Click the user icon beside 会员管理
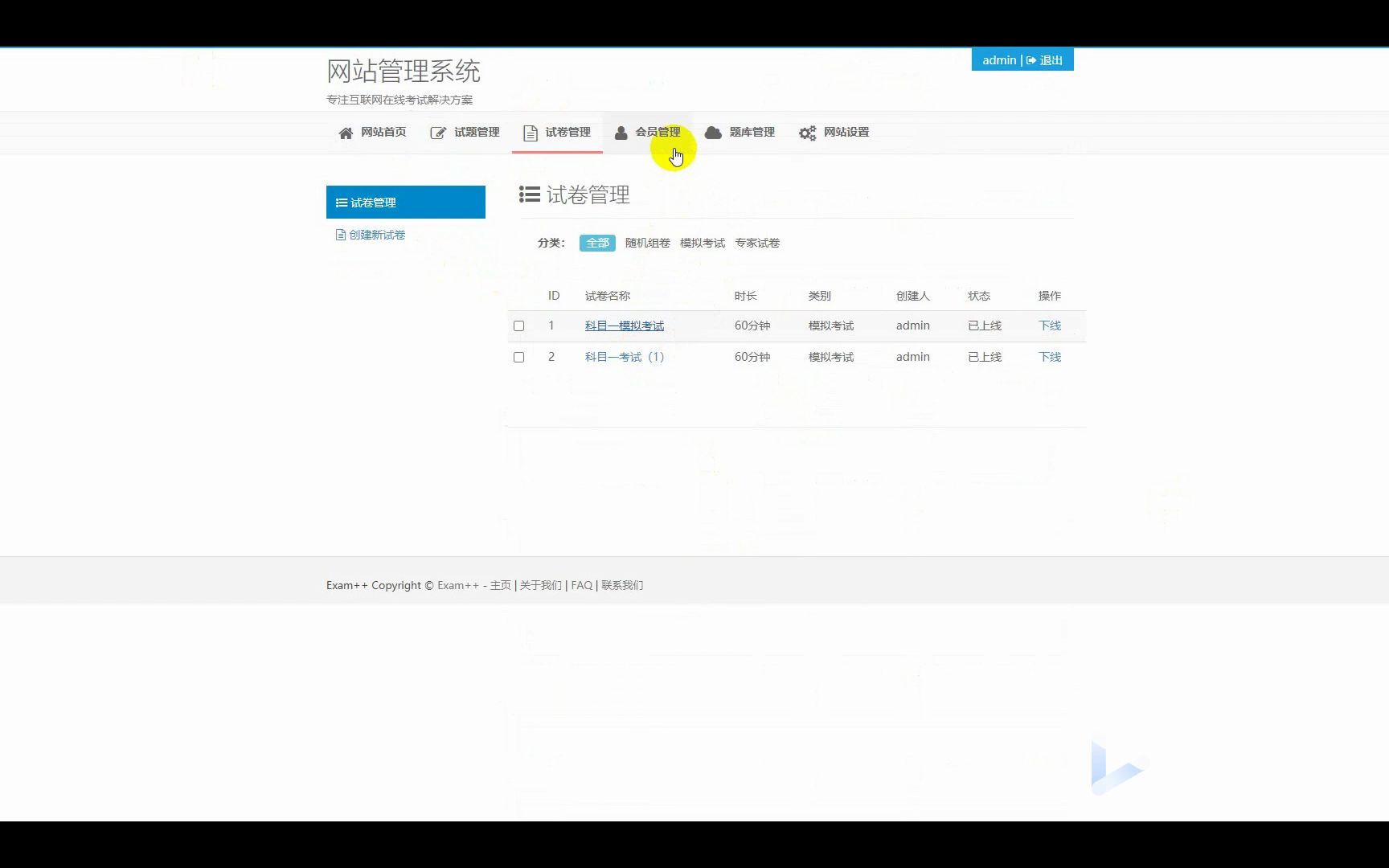The image size is (1389, 868). 621,133
